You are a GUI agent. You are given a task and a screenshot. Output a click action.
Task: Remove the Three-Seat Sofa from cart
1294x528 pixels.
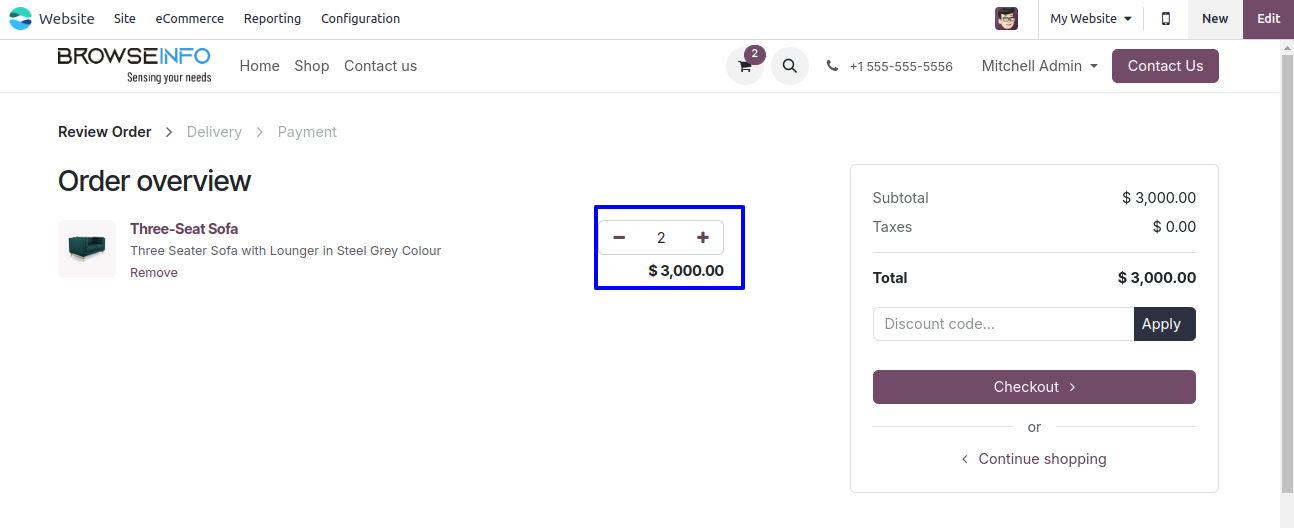click(154, 273)
